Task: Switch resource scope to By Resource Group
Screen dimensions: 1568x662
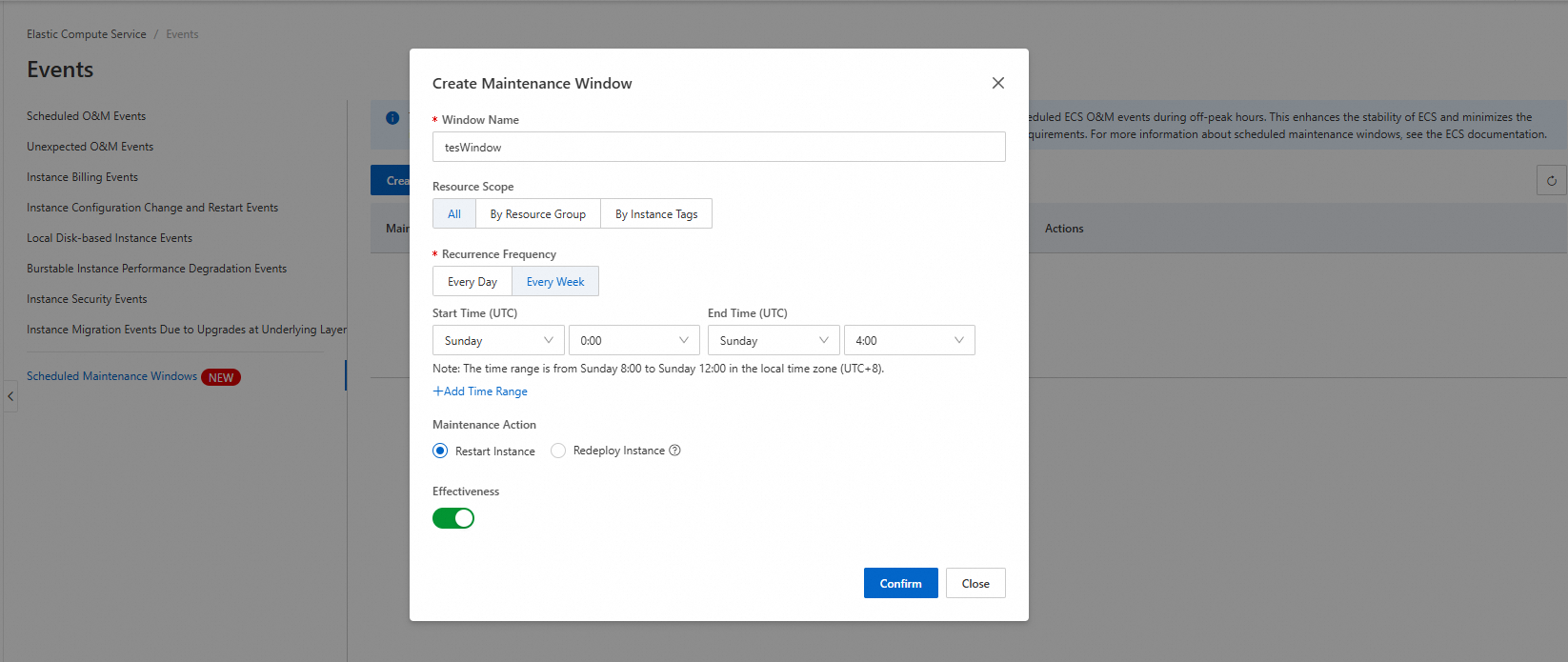Action: tap(537, 214)
